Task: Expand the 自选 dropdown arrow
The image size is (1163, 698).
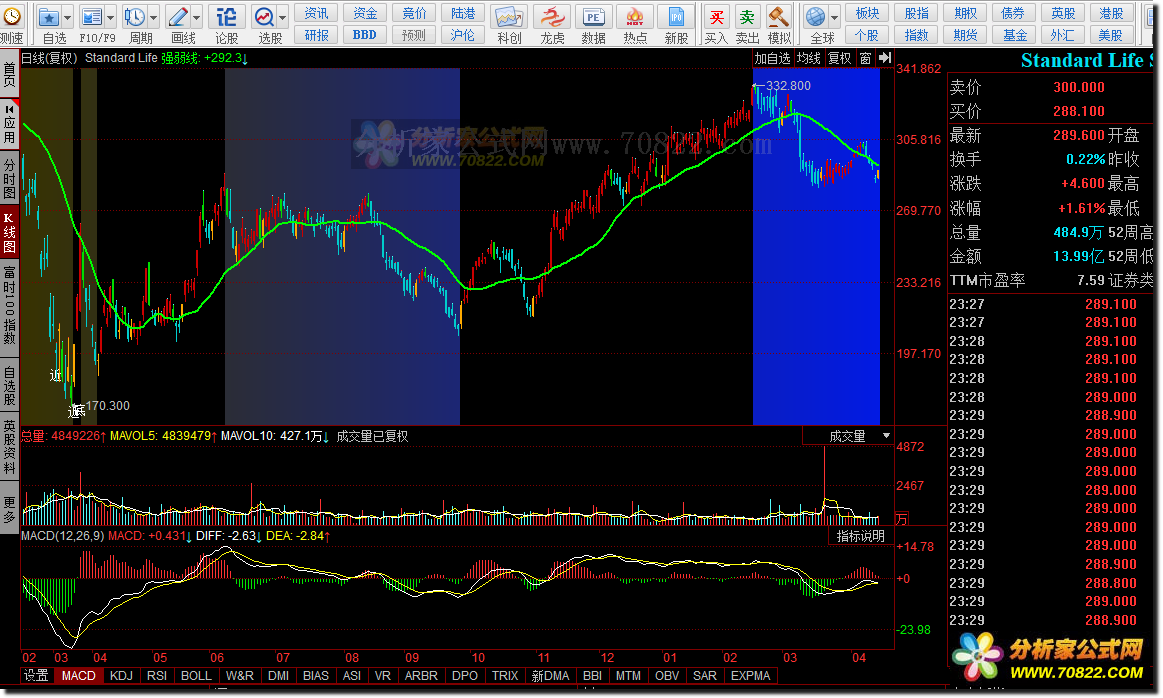Action: pos(67,16)
